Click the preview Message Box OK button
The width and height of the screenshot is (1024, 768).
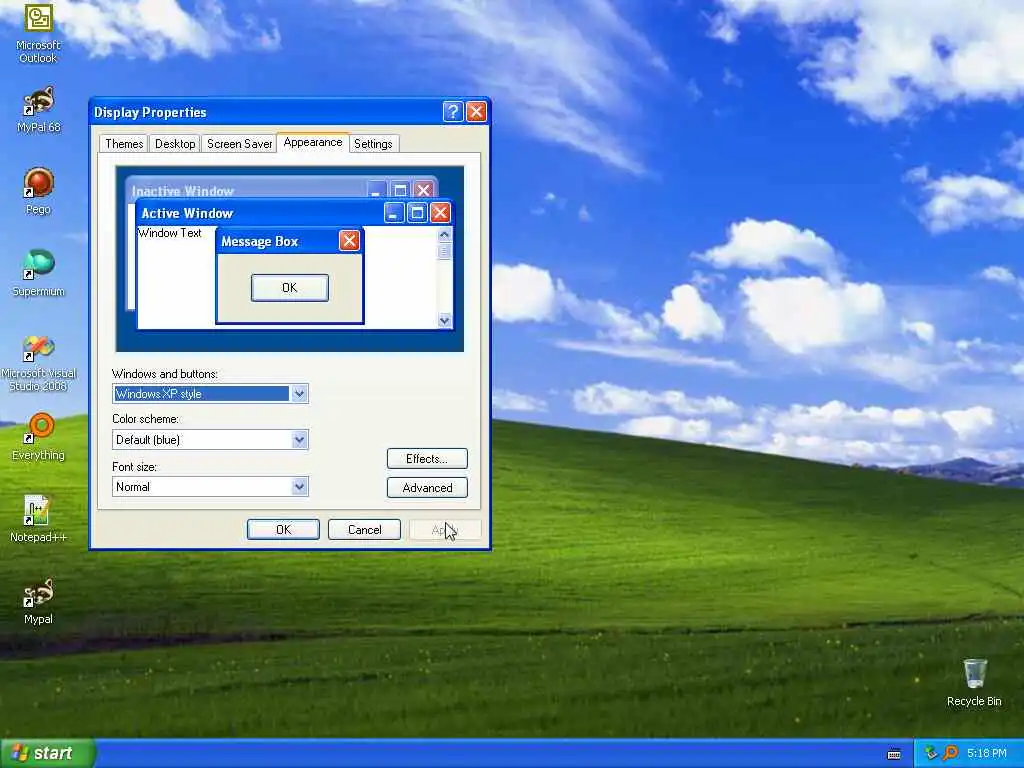tap(290, 288)
